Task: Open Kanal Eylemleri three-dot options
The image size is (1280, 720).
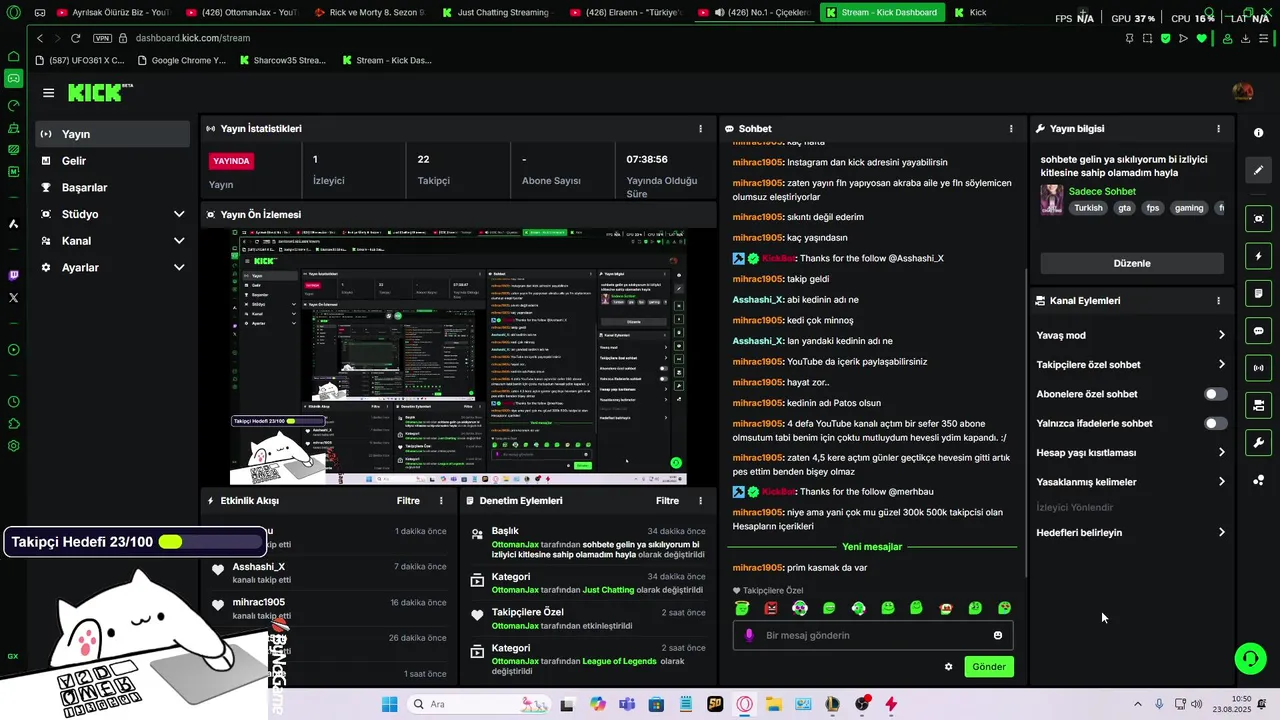Action: [1218, 300]
